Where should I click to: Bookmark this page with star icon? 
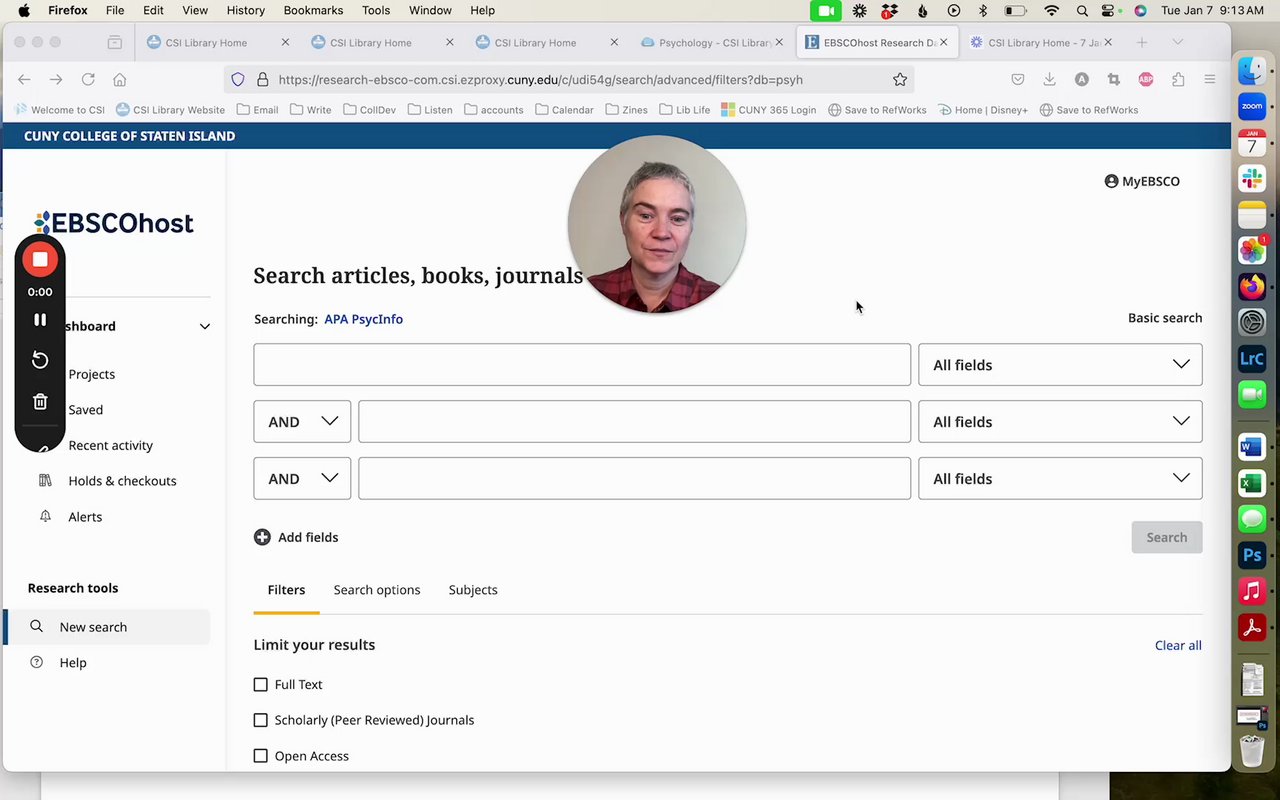[900, 80]
